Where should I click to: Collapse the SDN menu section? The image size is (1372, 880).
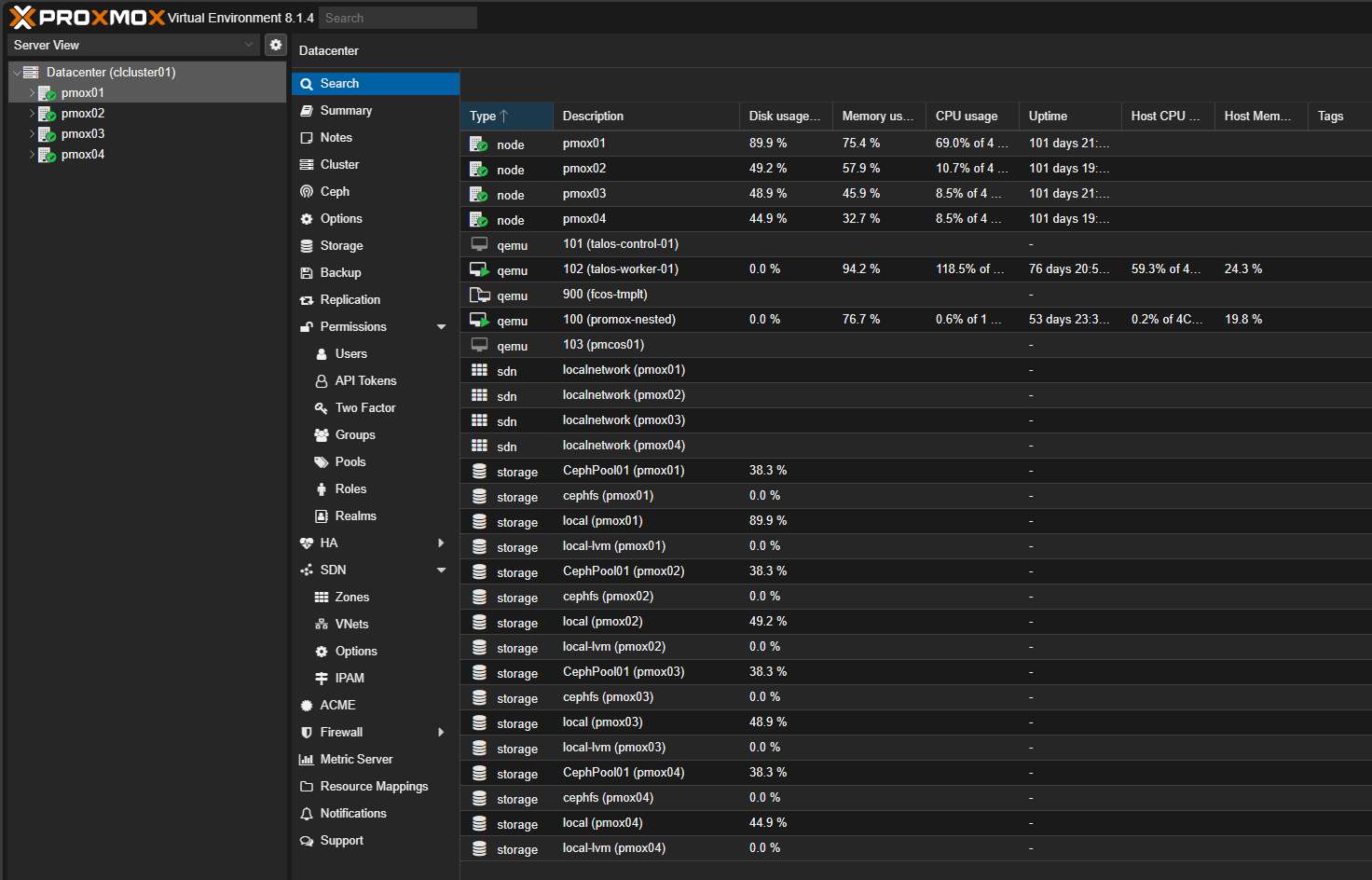(x=441, y=571)
